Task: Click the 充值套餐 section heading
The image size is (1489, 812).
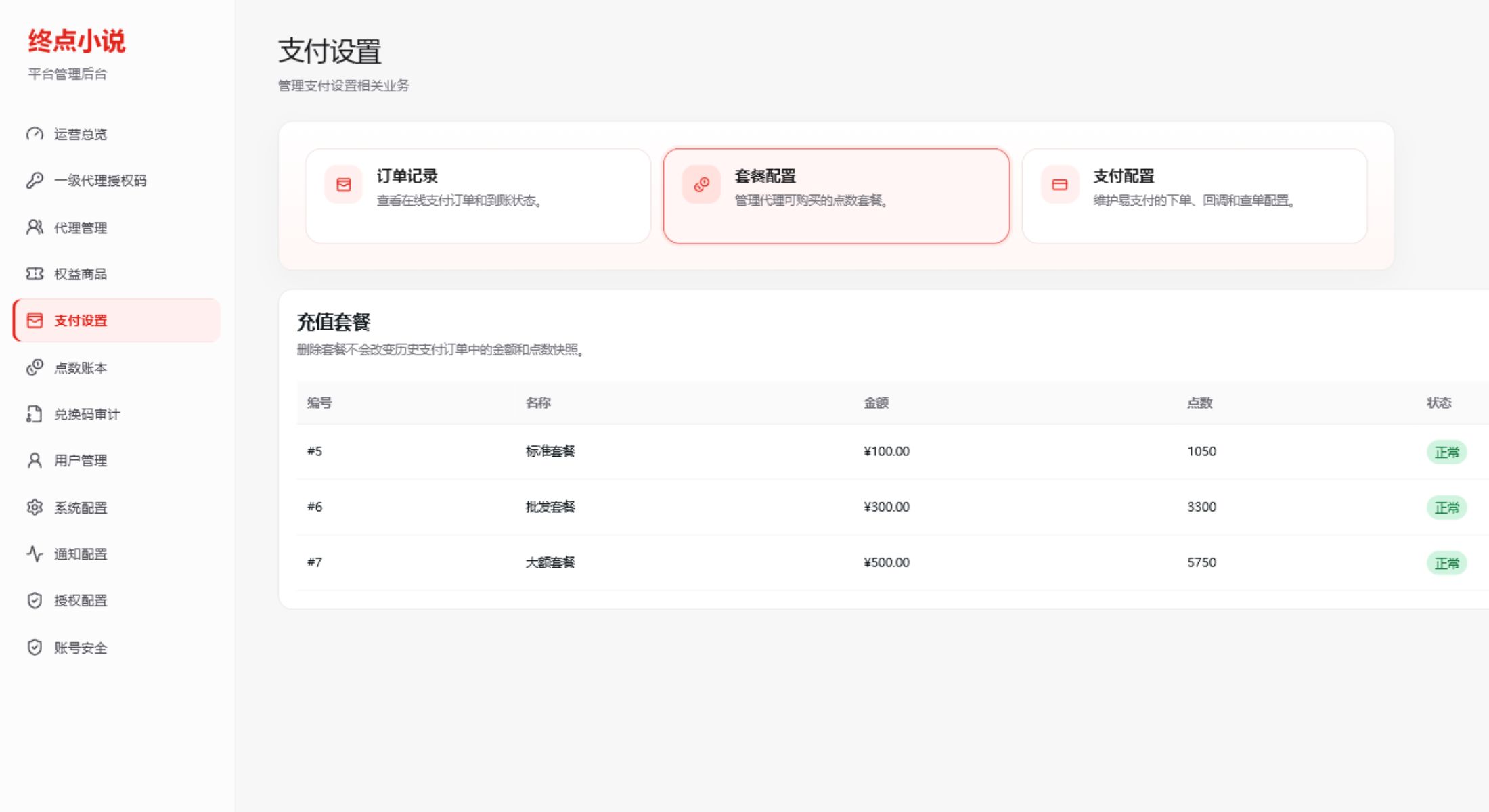Action: pyautogui.click(x=334, y=322)
